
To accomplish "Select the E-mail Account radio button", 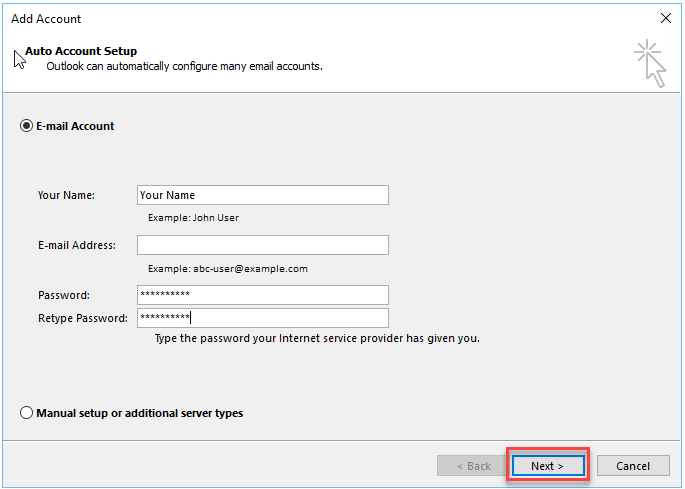I will (x=26, y=126).
